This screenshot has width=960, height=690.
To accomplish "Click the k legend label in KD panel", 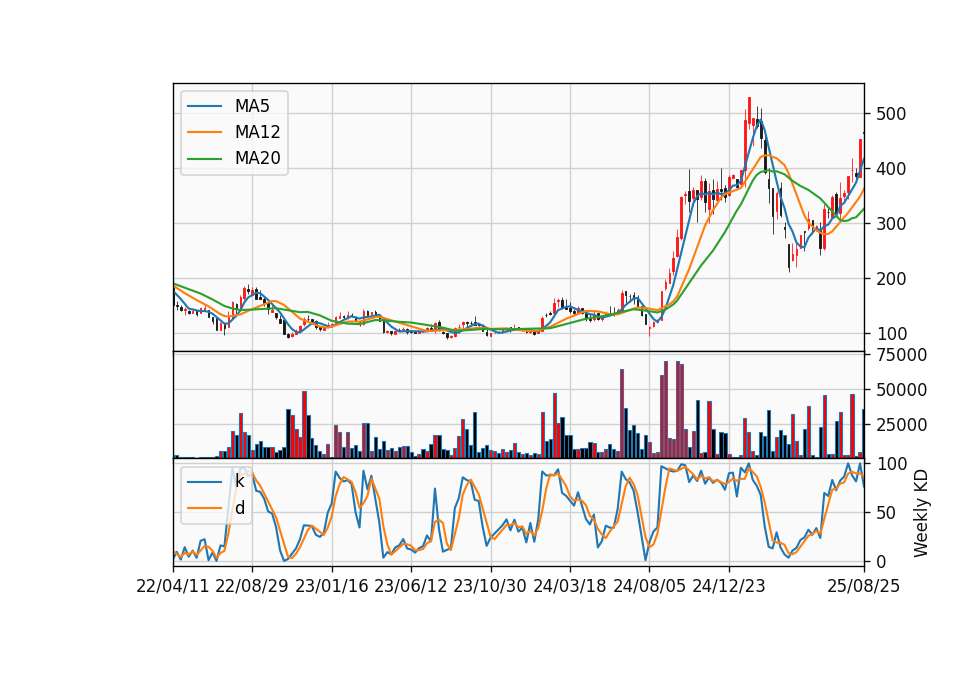I will (x=239, y=481).
